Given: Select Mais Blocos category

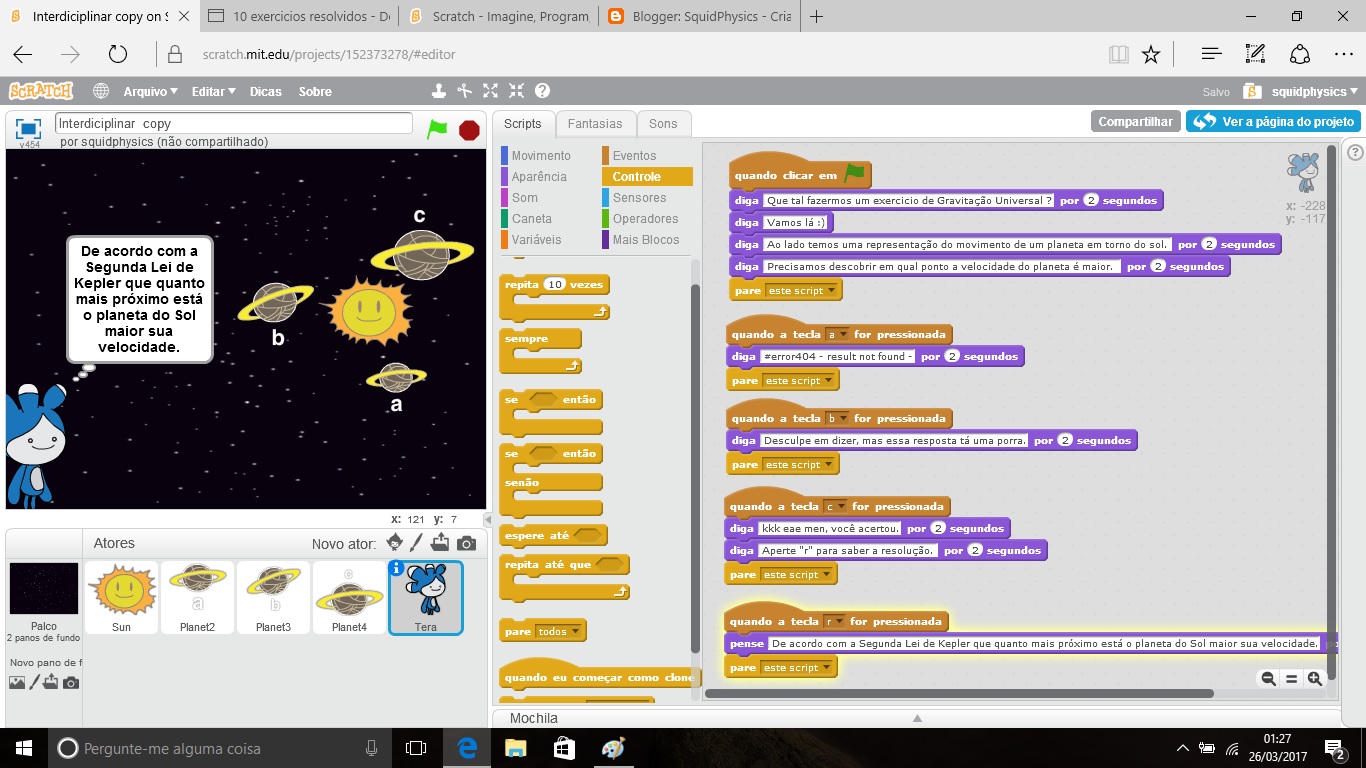Looking at the screenshot, I should click(645, 240).
